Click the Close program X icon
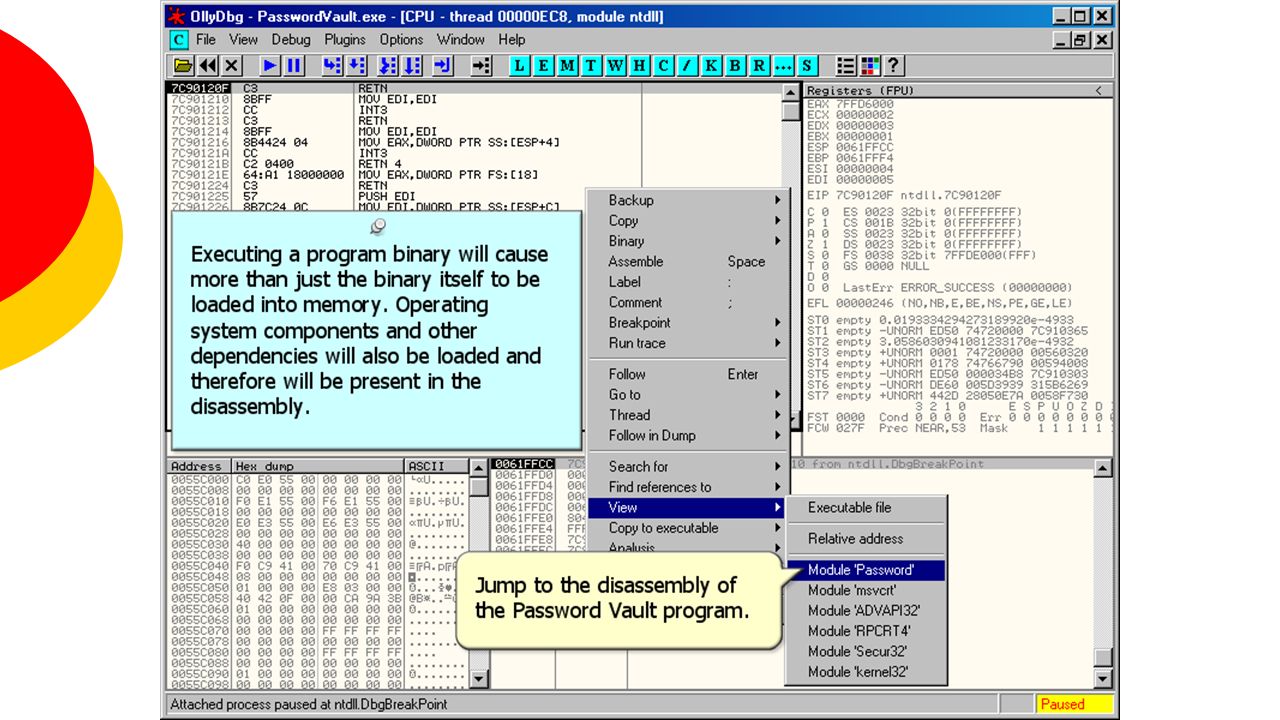The image size is (1280, 720). (x=232, y=65)
